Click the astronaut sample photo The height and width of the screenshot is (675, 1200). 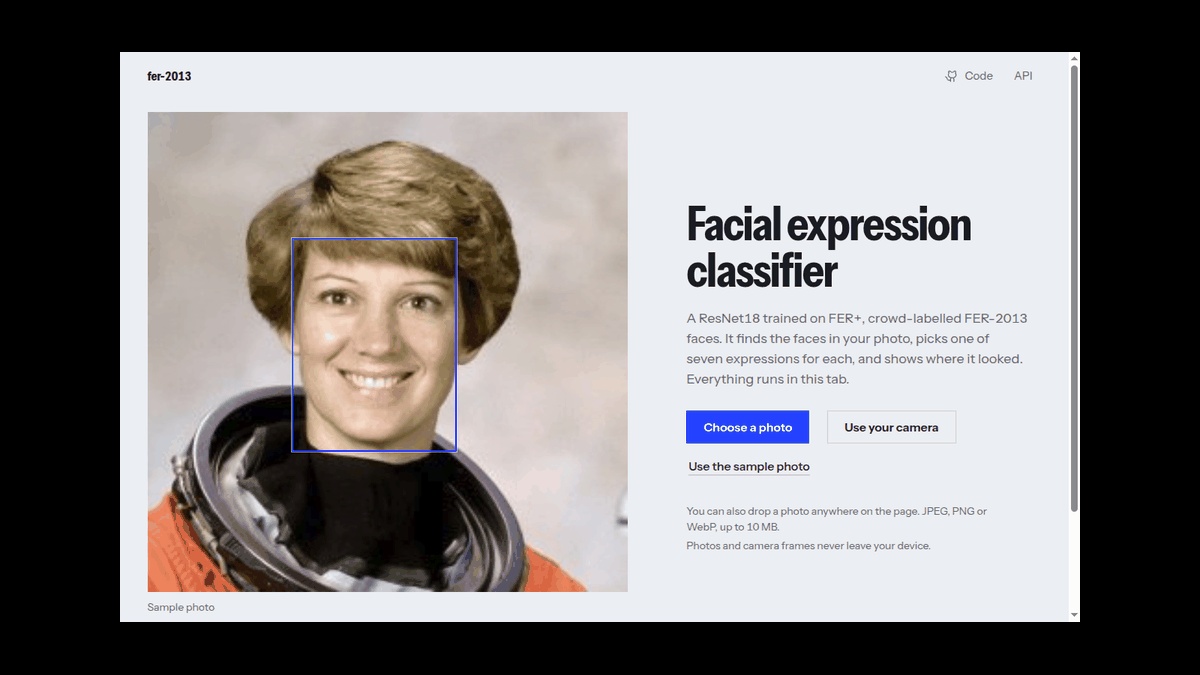pos(388,352)
